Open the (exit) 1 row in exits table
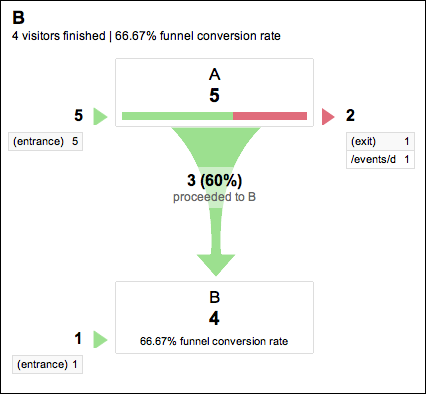 (380, 142)
